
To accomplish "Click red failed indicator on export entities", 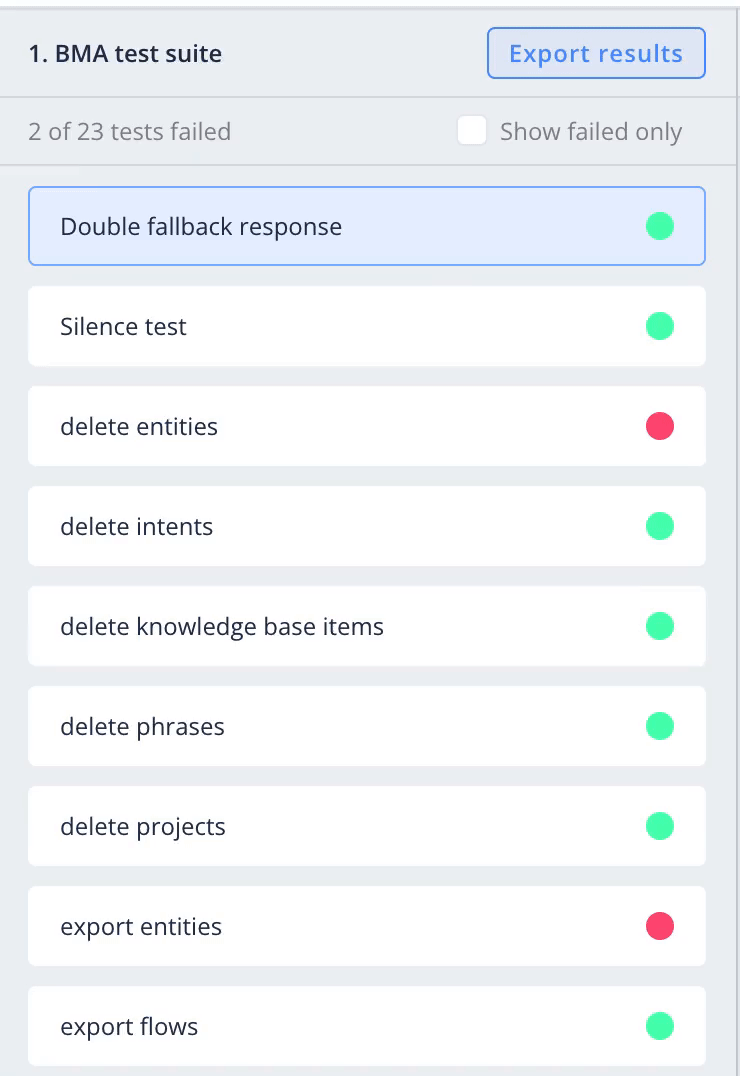I will (660, 926).
